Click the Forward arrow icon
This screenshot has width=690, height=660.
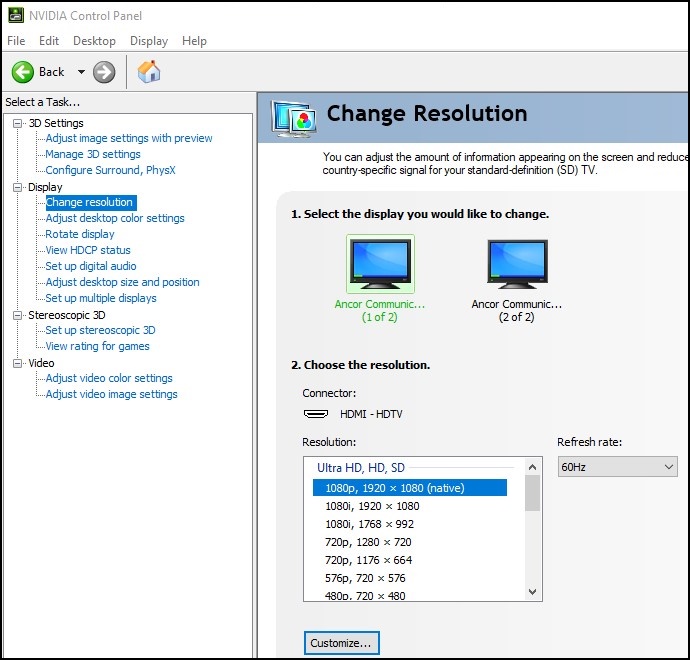tap(104, 72)
